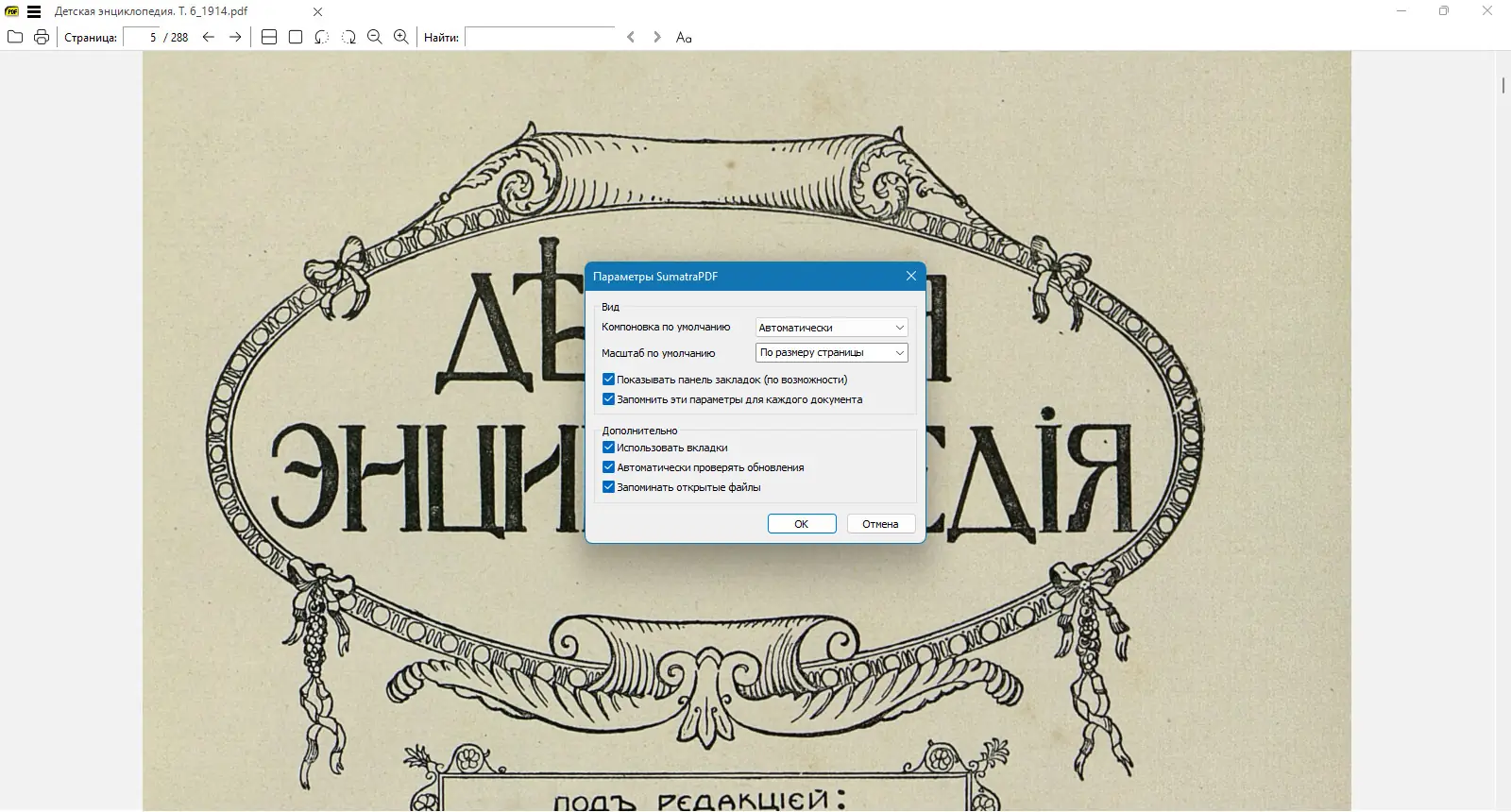This screenshot has width=1511, height=812.
Task: Toggle match case Aa icon
Action: pyautogui.click(x=684, y=37)
